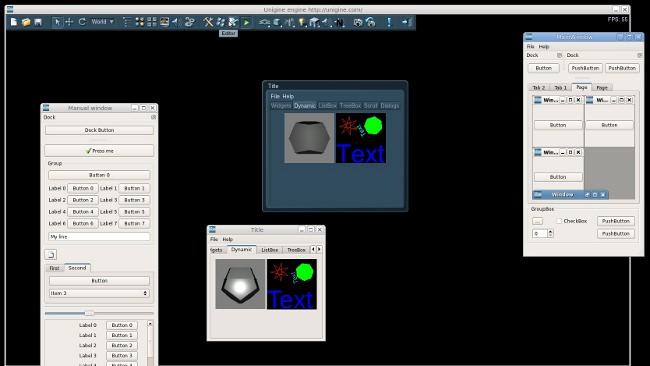Click upper PushButton in GroupBox
This screenshot has height=366, width=650.
click(616, 221)
